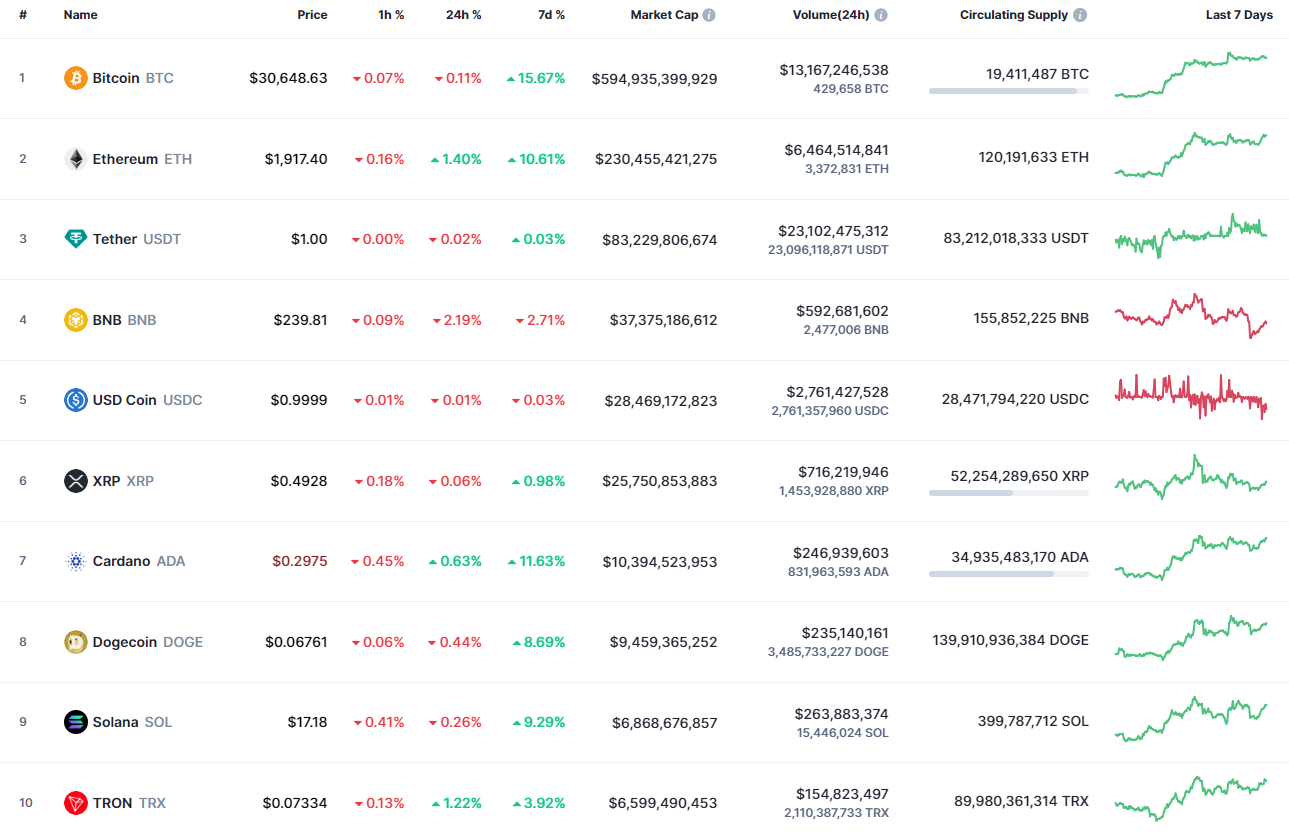
Task: Open the Dogecoin DOGE name link
Action: [127, 642]
